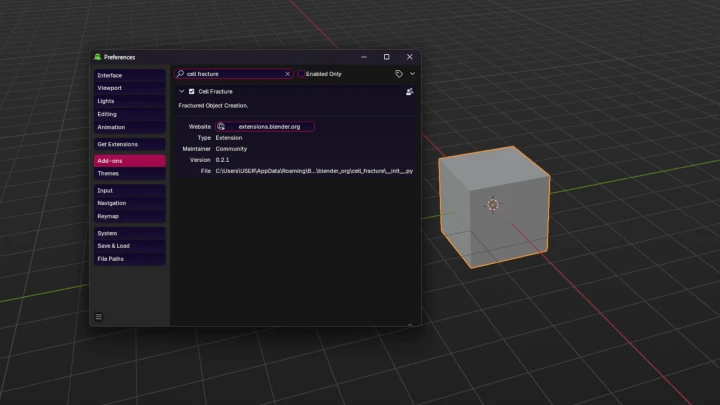The height and width of the screenshot is (405, 720).
Task: Switch to Get Extensions section
Action: pos(129,144)
